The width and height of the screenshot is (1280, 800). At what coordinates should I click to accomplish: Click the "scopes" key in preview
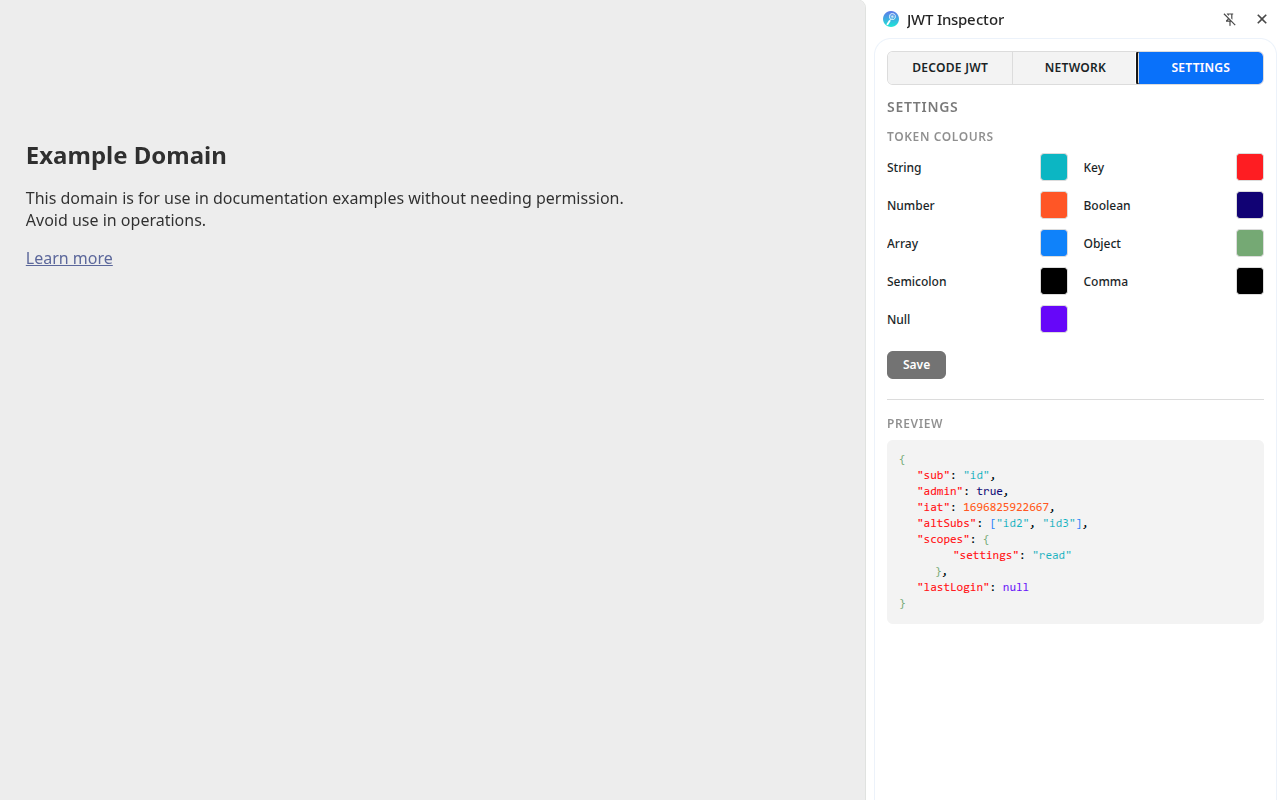pyautogui.click(x=943, y=539)
